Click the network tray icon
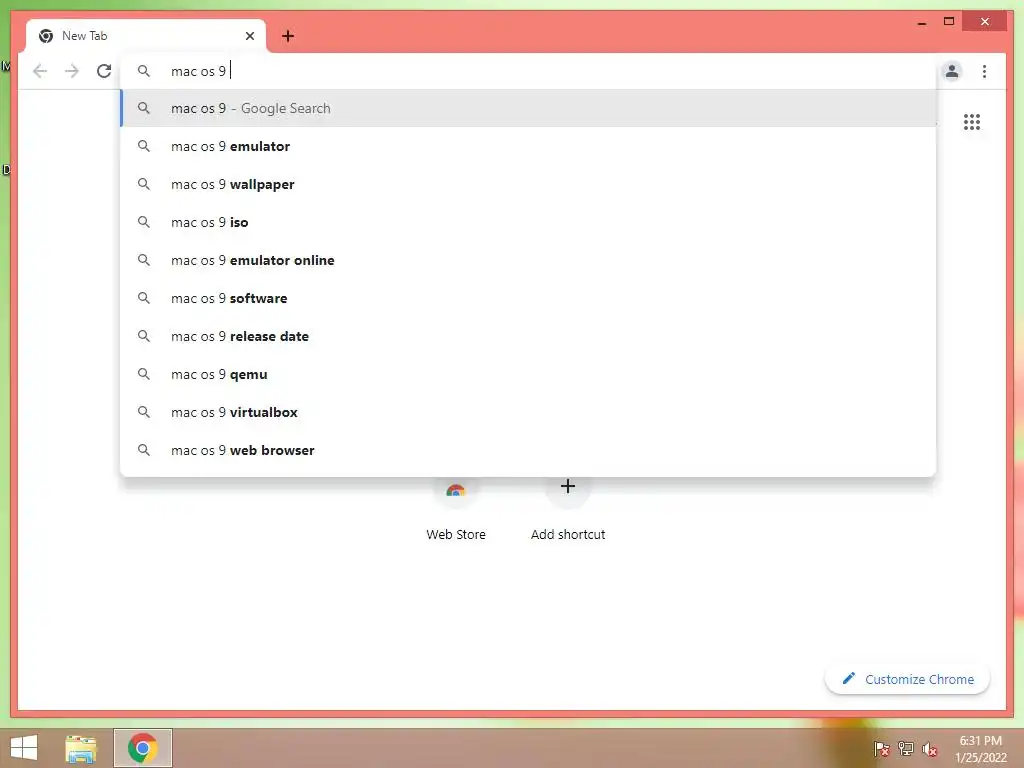The height and width of the screenshot is (768, 1024). click(x=906, y=748)
